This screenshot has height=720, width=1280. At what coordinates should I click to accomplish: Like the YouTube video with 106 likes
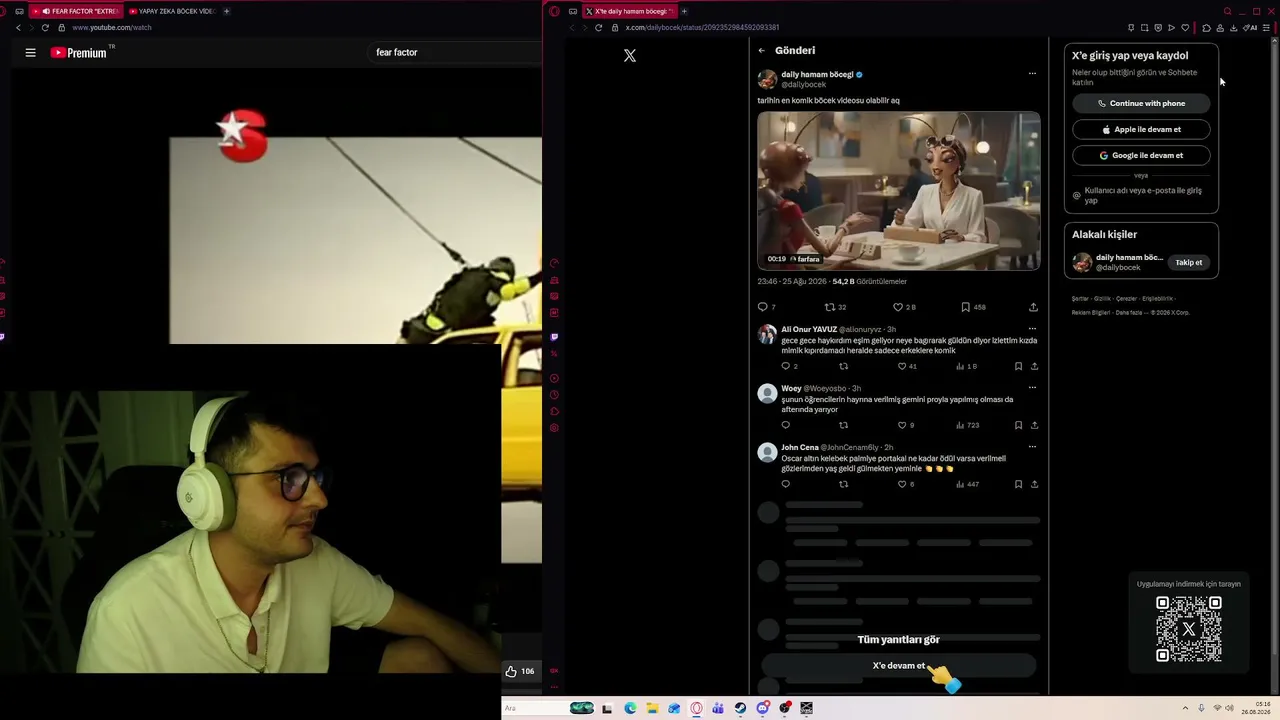tap(520, 671)
